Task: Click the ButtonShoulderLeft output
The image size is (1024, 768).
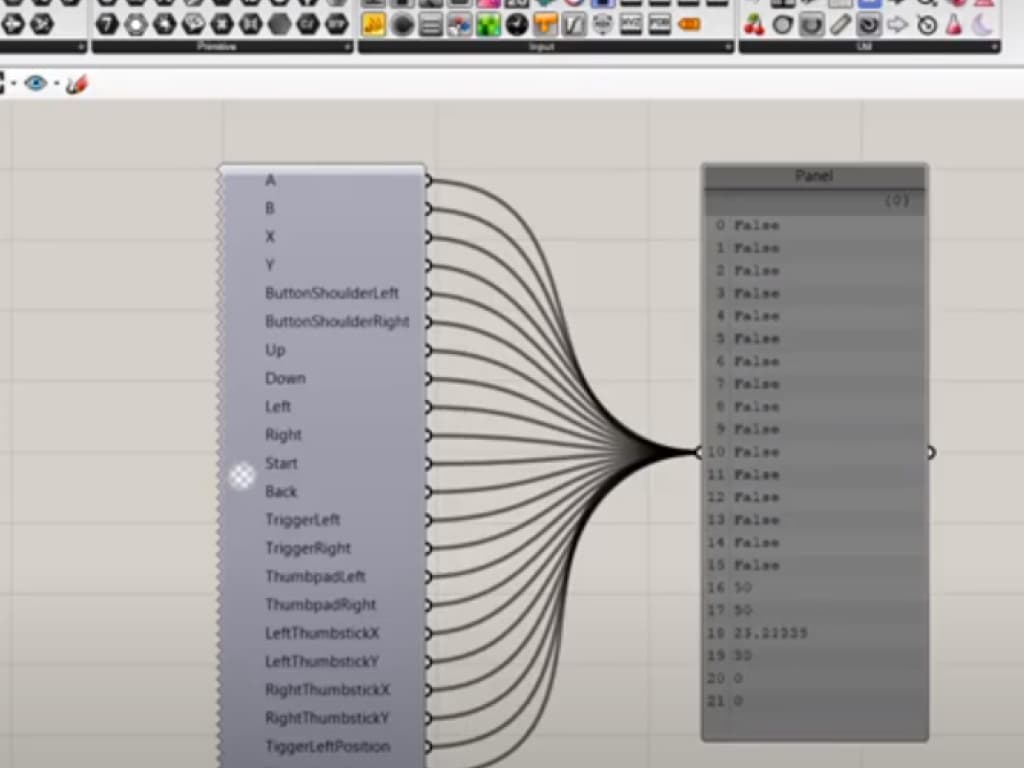Action: point(332,293)
